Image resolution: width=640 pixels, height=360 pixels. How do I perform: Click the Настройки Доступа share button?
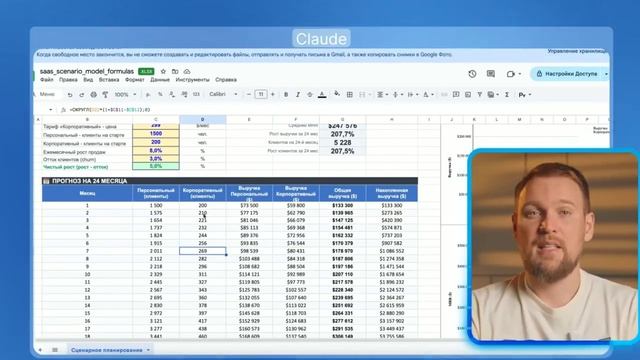(x=567, y=74)
